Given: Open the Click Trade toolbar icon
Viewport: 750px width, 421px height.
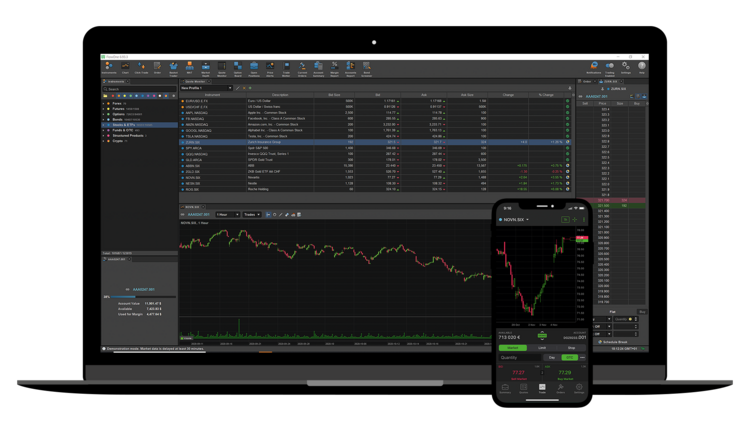Looking at the screenshot, I should tap(141, 68).
